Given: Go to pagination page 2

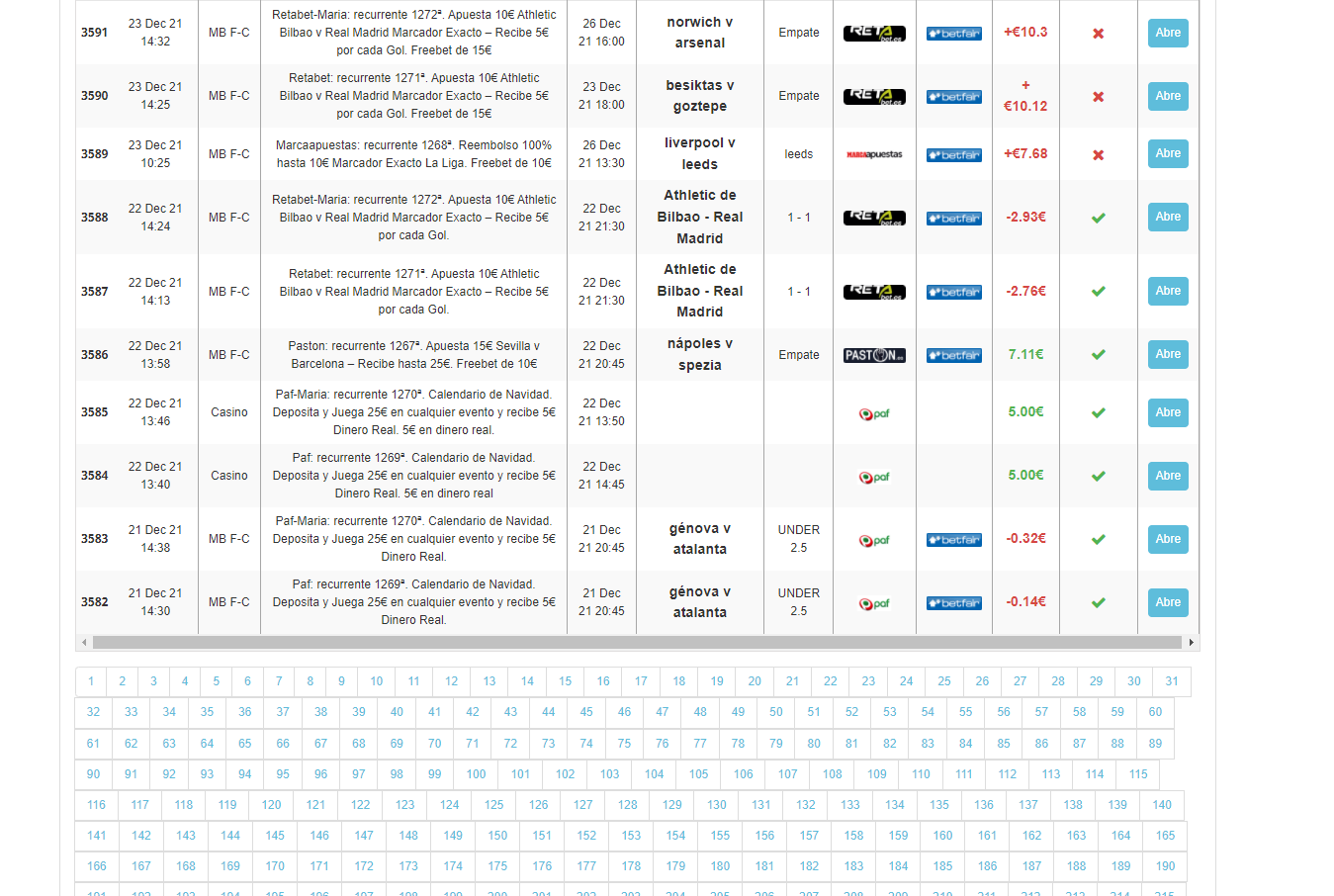Looking at the screenshot, I should coord(122,681).
